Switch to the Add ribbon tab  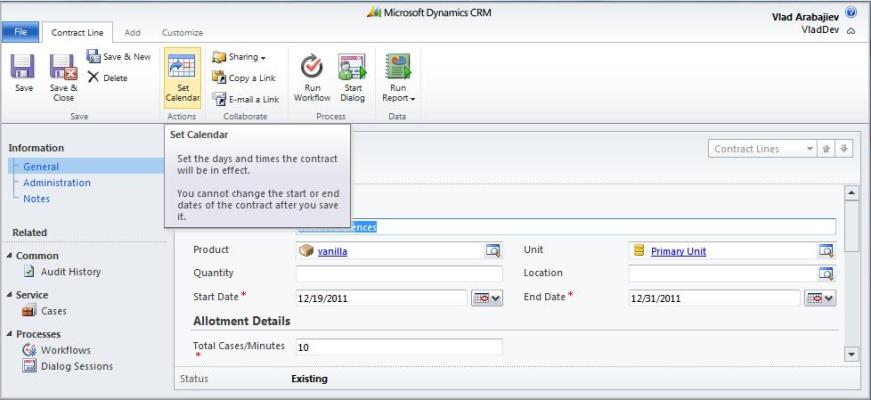click(x=132, y=33)
